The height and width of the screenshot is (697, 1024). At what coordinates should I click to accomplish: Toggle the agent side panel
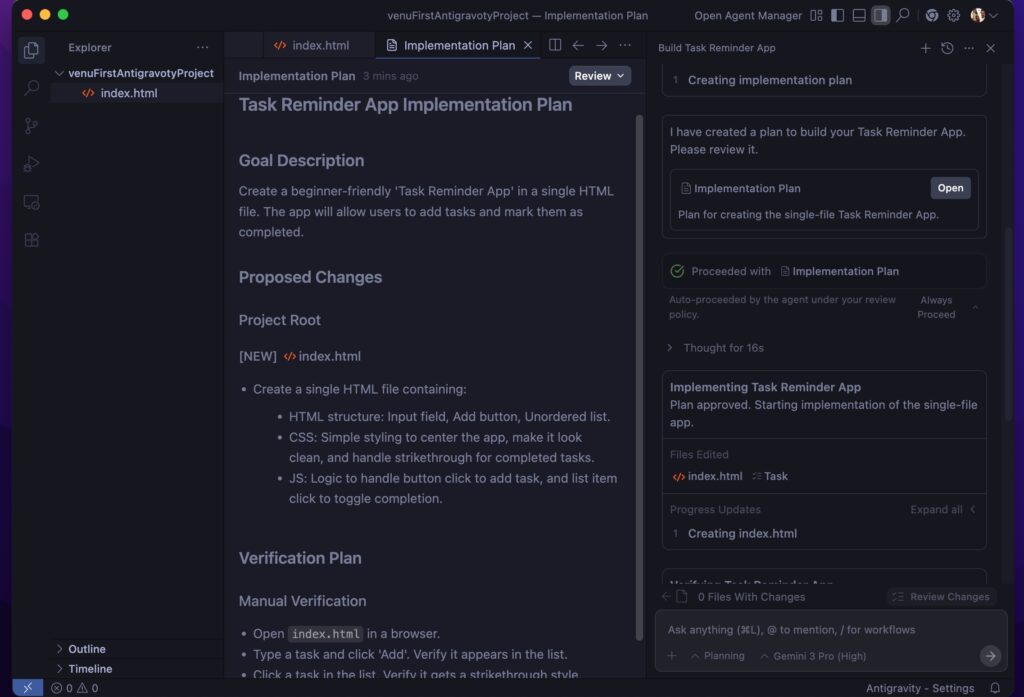[x=880, y=15]
